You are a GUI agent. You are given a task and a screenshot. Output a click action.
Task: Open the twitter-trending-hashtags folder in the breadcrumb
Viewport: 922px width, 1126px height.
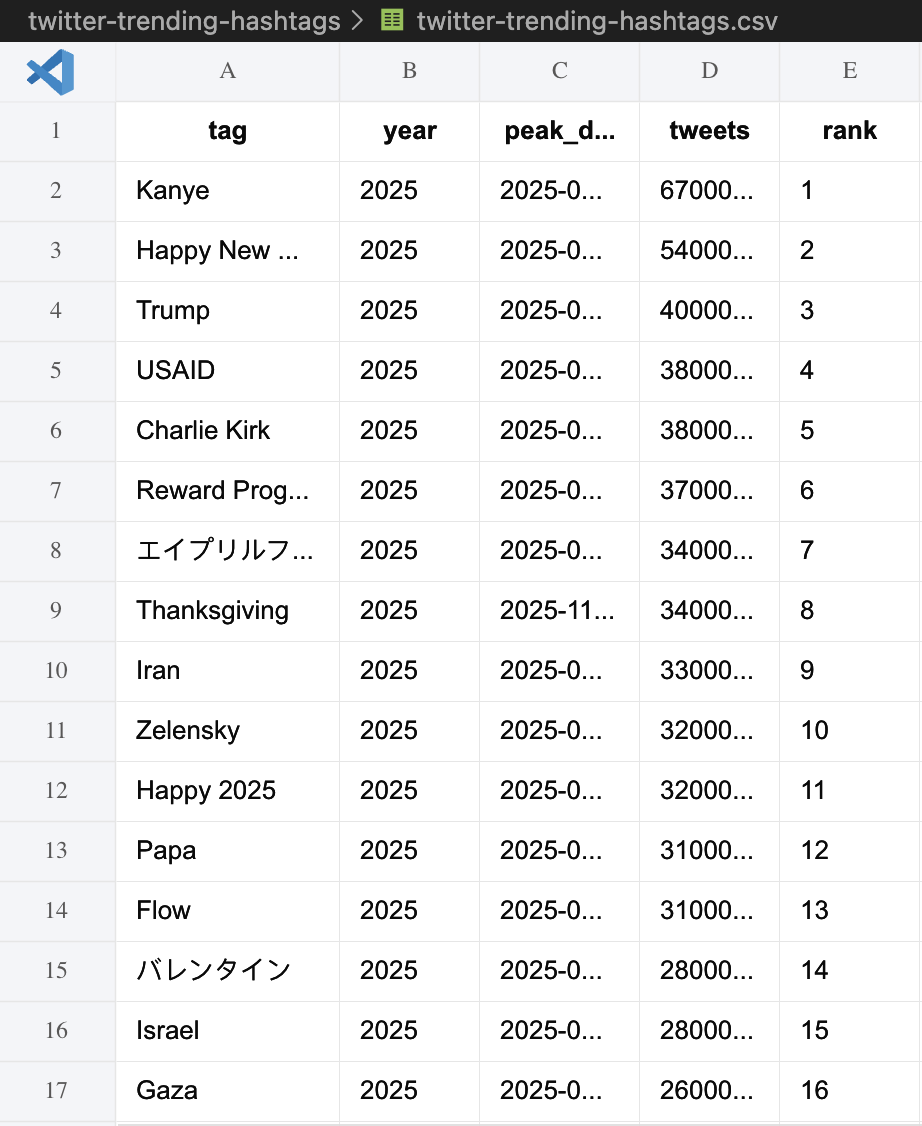click(182, 20)
